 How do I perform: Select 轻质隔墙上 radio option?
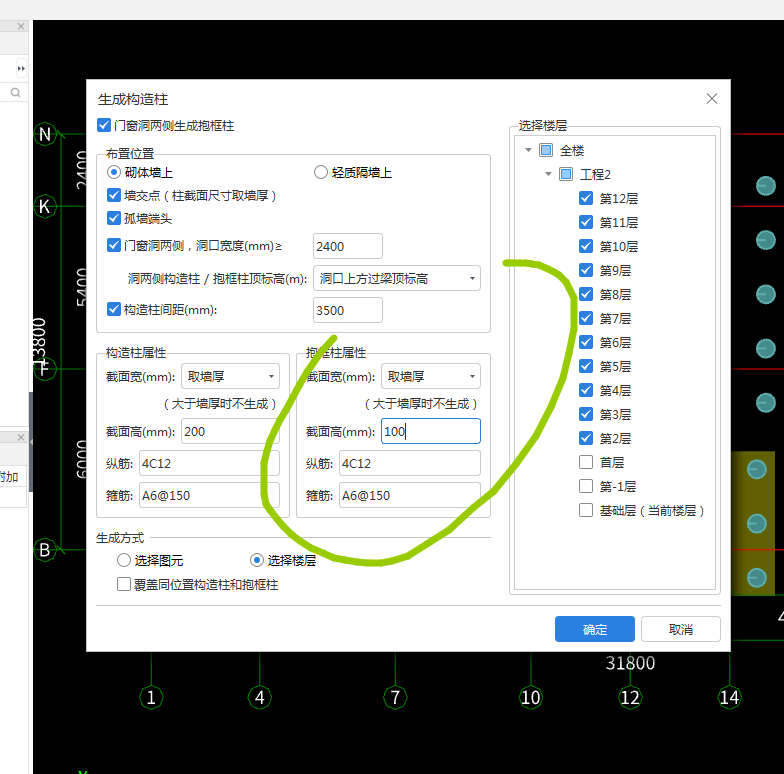pos(320,172)
